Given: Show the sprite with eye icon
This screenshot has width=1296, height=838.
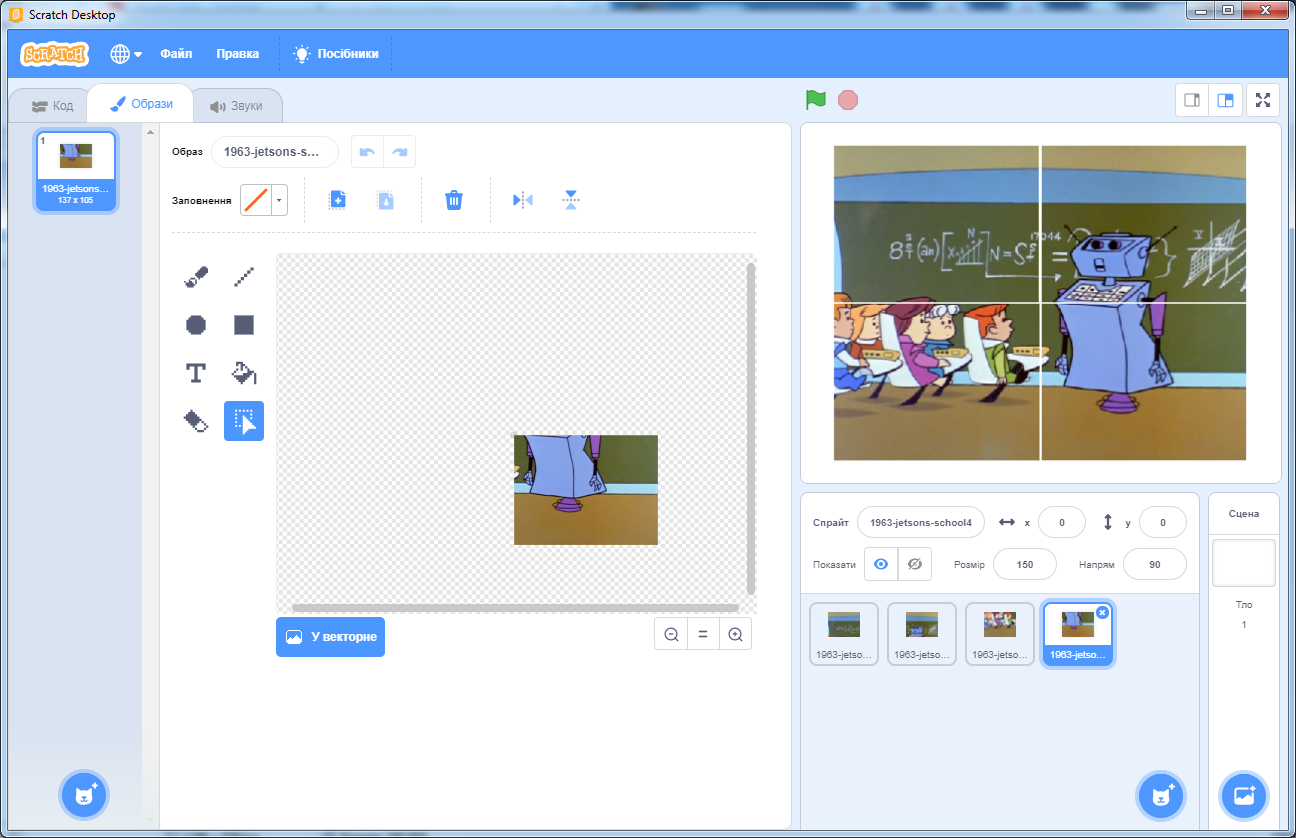Looking at the screenshot, I should point(881,564).
